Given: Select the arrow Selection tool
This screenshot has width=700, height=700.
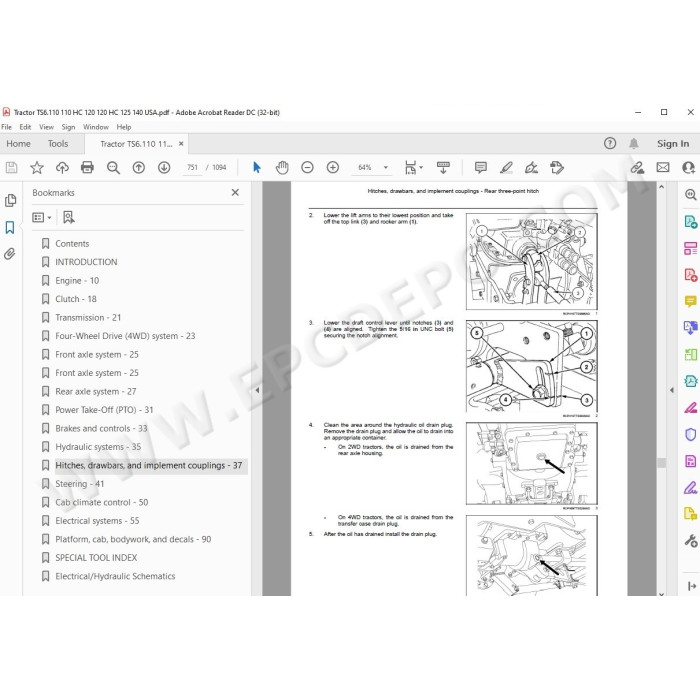Looking at the screenshot, I should click(x=257, y=167).
